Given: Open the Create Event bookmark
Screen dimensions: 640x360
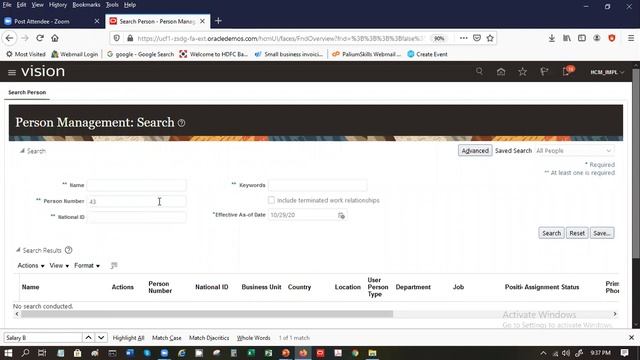Looking at the screenshot, I should click(x=427, y=54).
